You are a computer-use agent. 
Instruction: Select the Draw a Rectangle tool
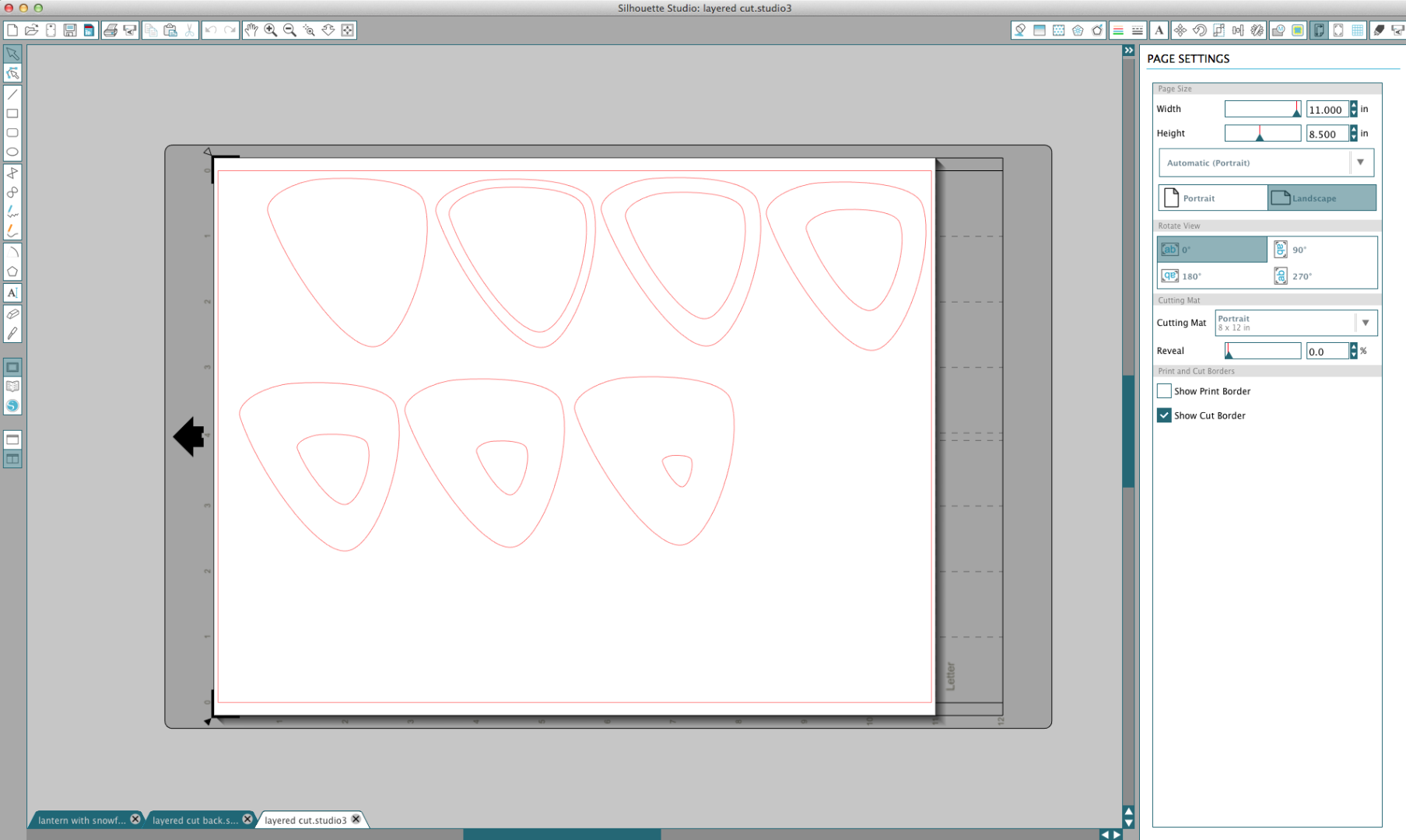click(x=12, y=114)
